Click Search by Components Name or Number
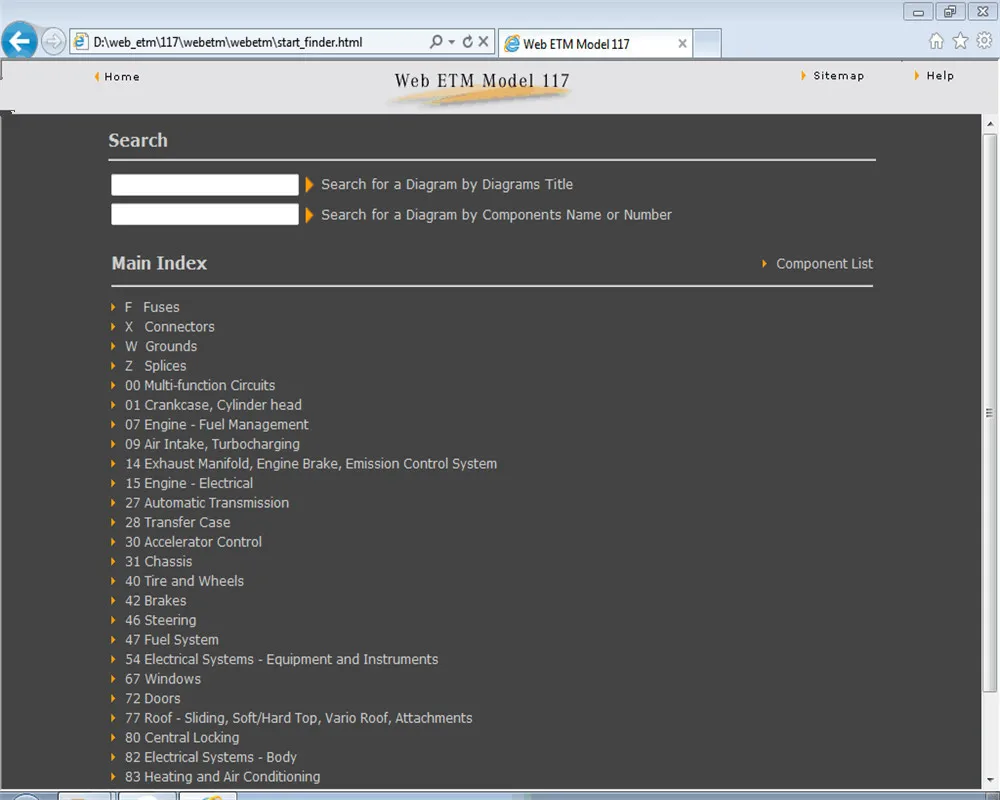The height and width of the screenshot is (800, 1000). (496, 215)
